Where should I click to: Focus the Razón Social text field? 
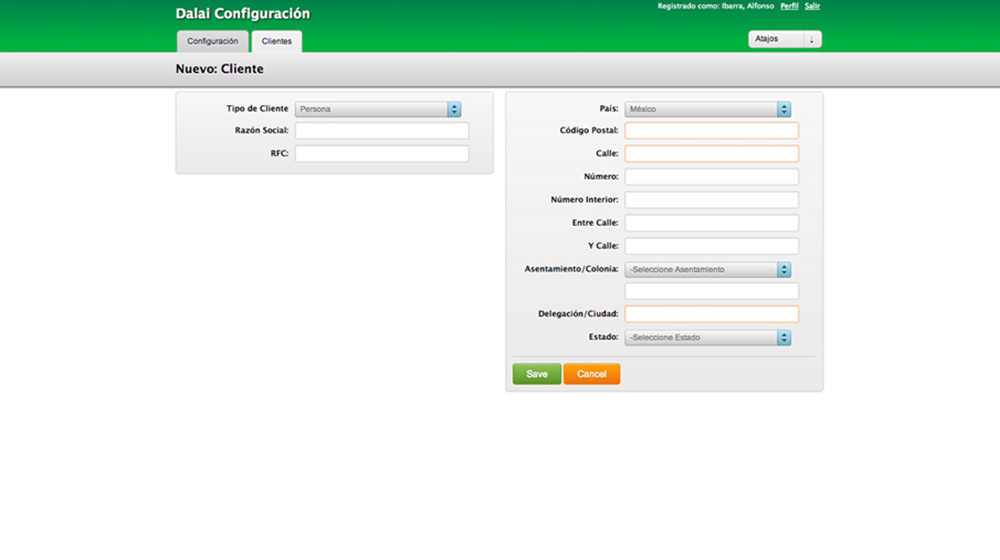coord(381,131)
